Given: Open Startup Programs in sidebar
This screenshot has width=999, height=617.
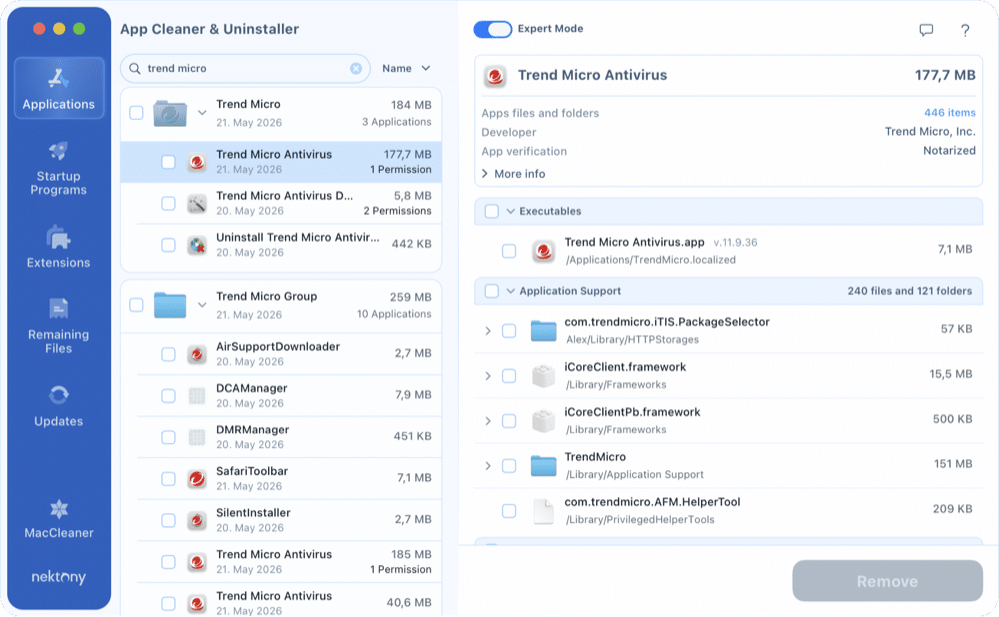Looking at the screenshot, I should point(59,168).
